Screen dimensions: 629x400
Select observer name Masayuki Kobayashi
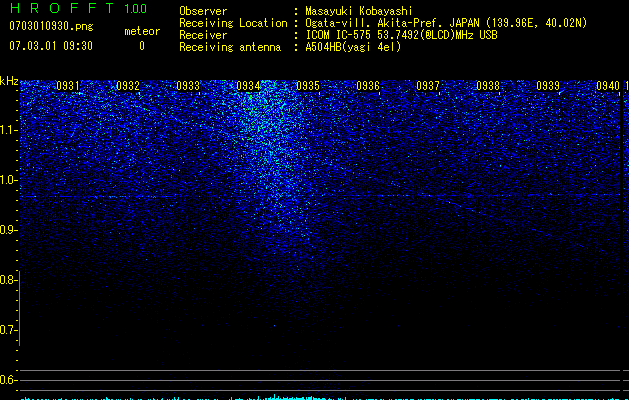tap(359, 11)
